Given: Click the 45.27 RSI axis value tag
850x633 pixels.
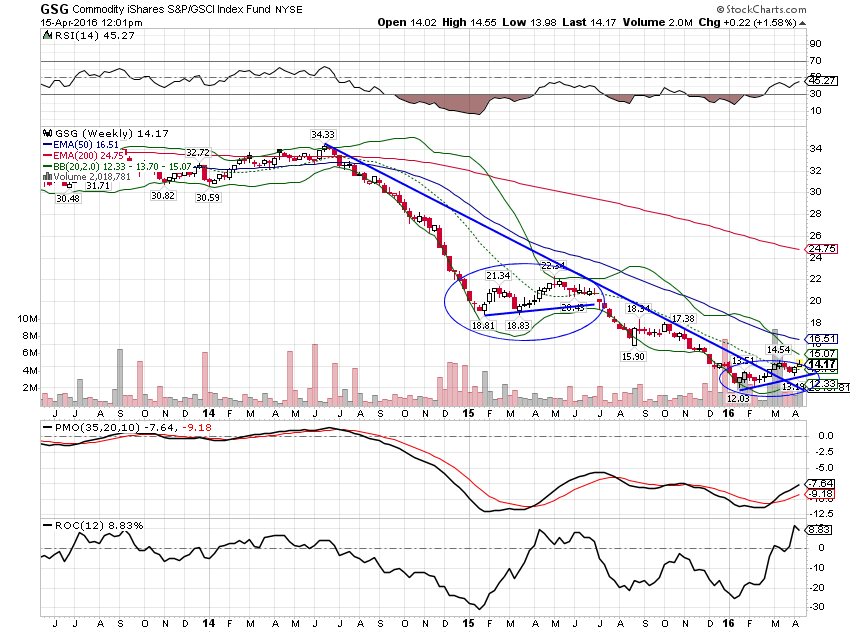Looking at the screenshot, I should pos(822,81).
